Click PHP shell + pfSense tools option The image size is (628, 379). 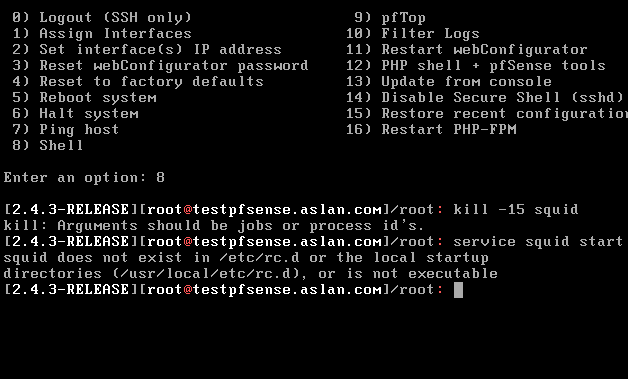[476, 66]
